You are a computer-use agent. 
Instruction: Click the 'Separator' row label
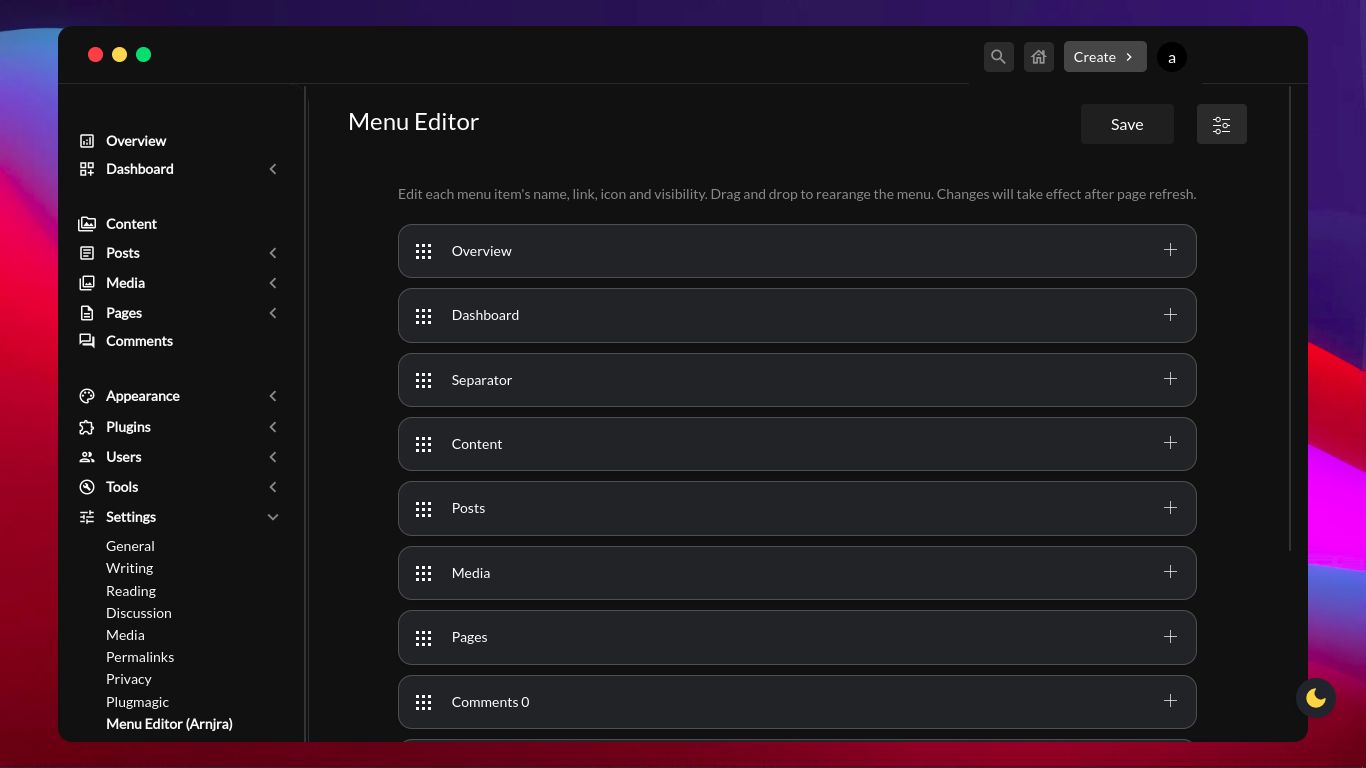[x=482, y=380]
